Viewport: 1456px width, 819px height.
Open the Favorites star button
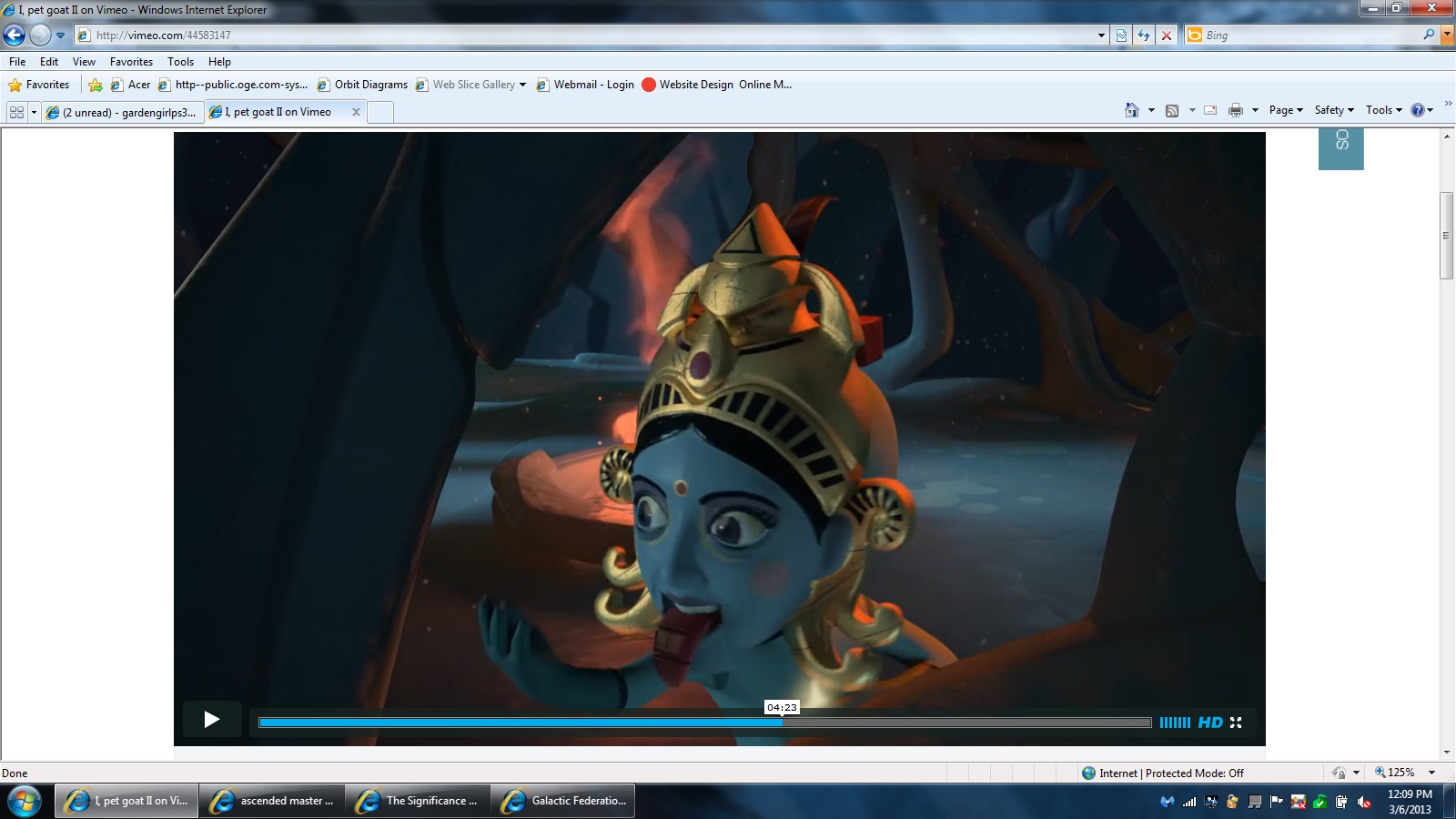pos(39,85)
